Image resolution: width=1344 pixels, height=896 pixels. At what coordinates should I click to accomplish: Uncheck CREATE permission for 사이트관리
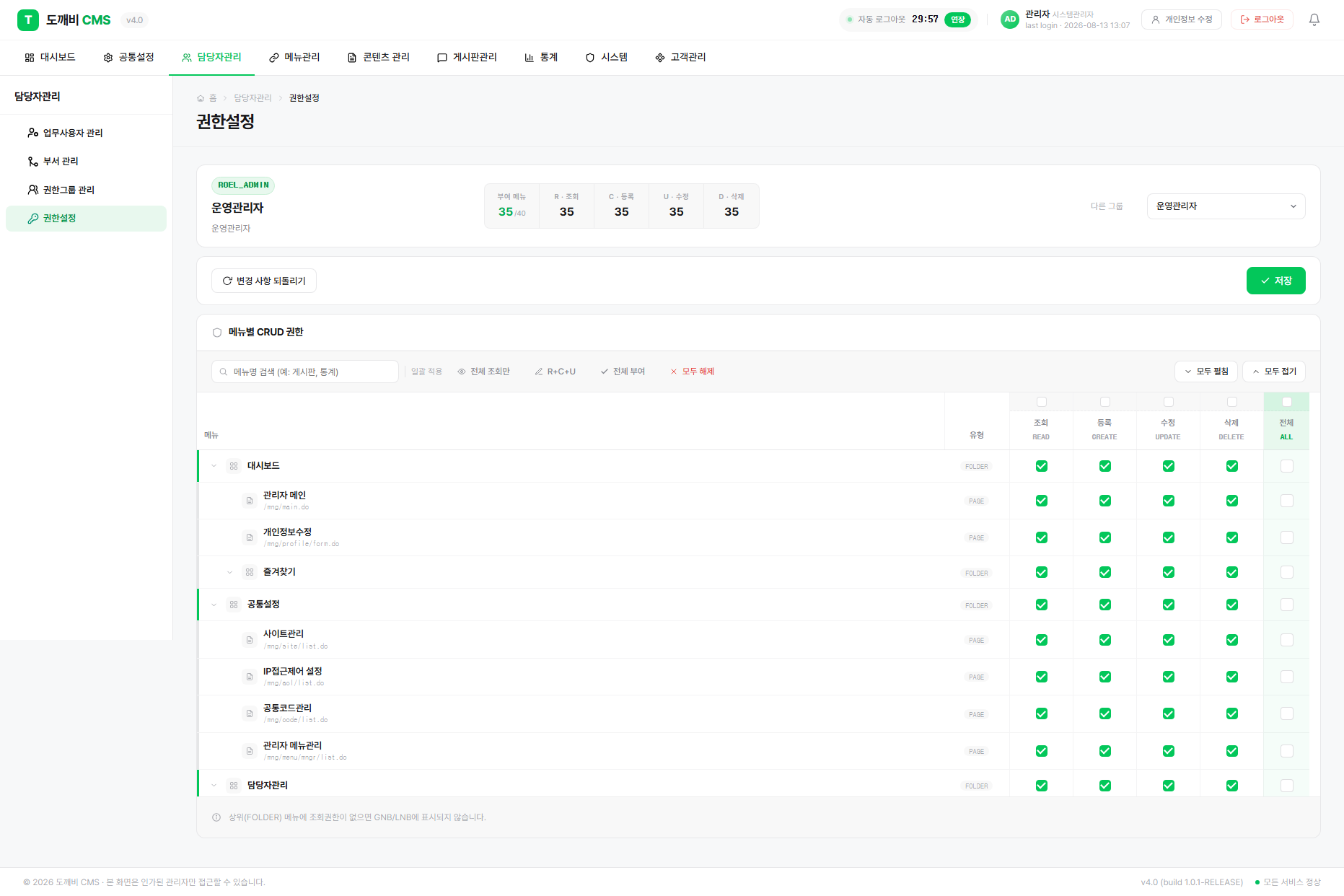pyautogui.click(x=1105, y=640)
